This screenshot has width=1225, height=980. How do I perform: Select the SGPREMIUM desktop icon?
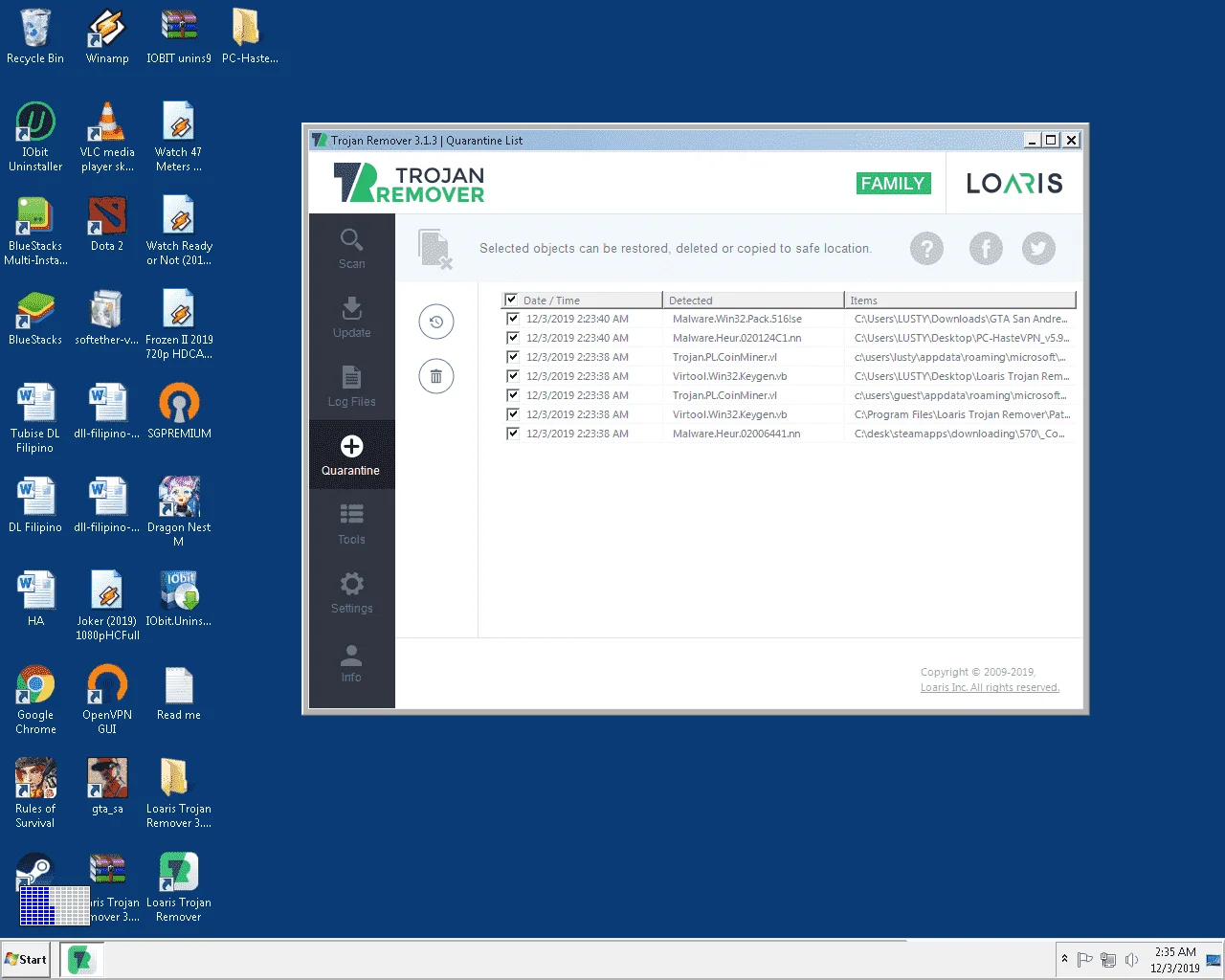(179, 412)
